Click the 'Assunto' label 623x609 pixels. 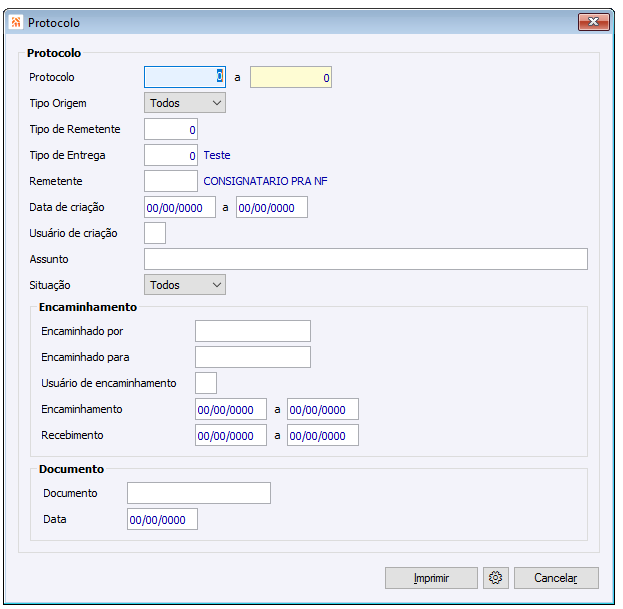tap(49, 259)
